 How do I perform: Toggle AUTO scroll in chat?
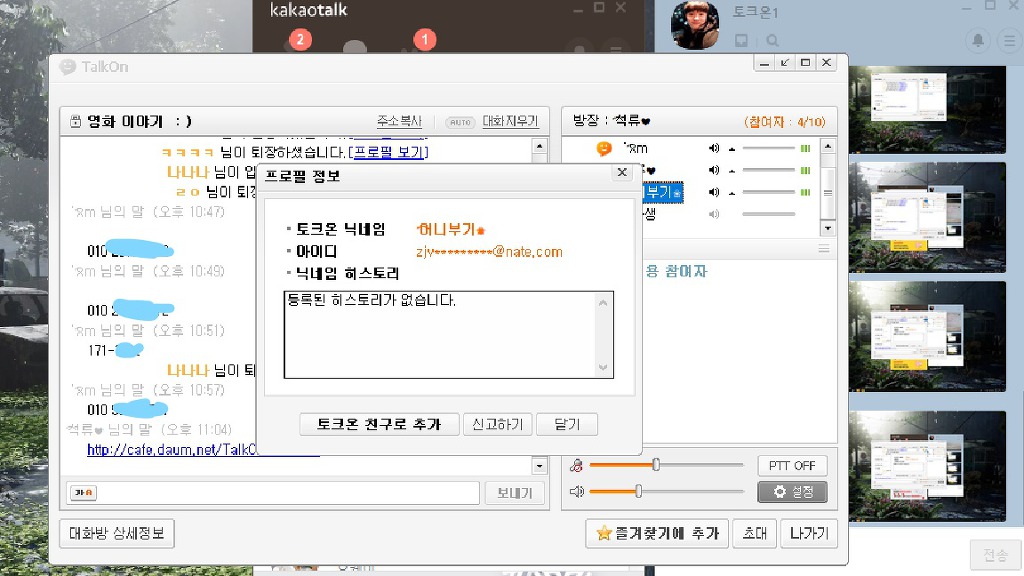click(x=460, y=122)
